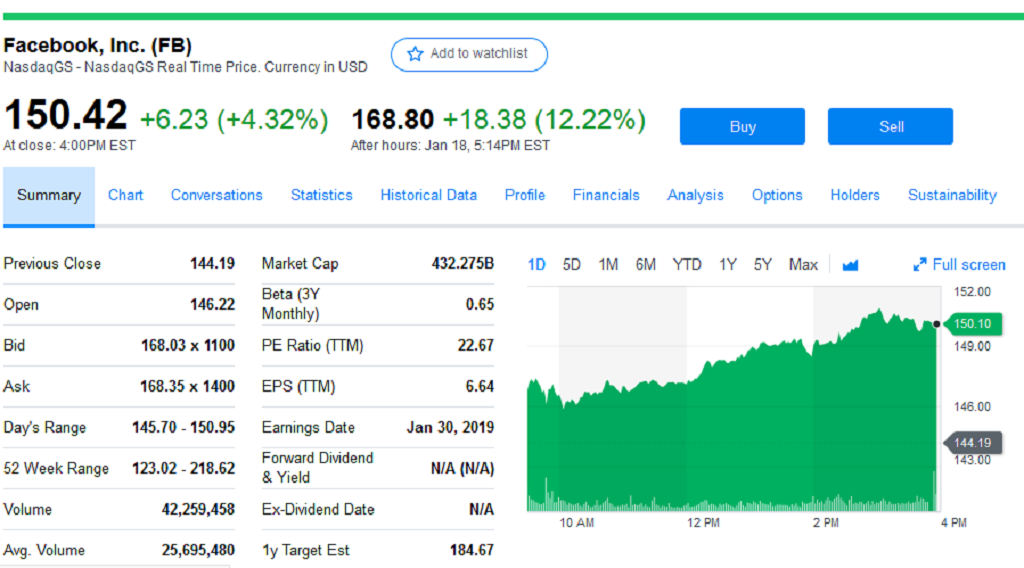Click the 150.42 closing price
Image resolution: width=1024 pixels, height=568 pixels.
point(65,115)
